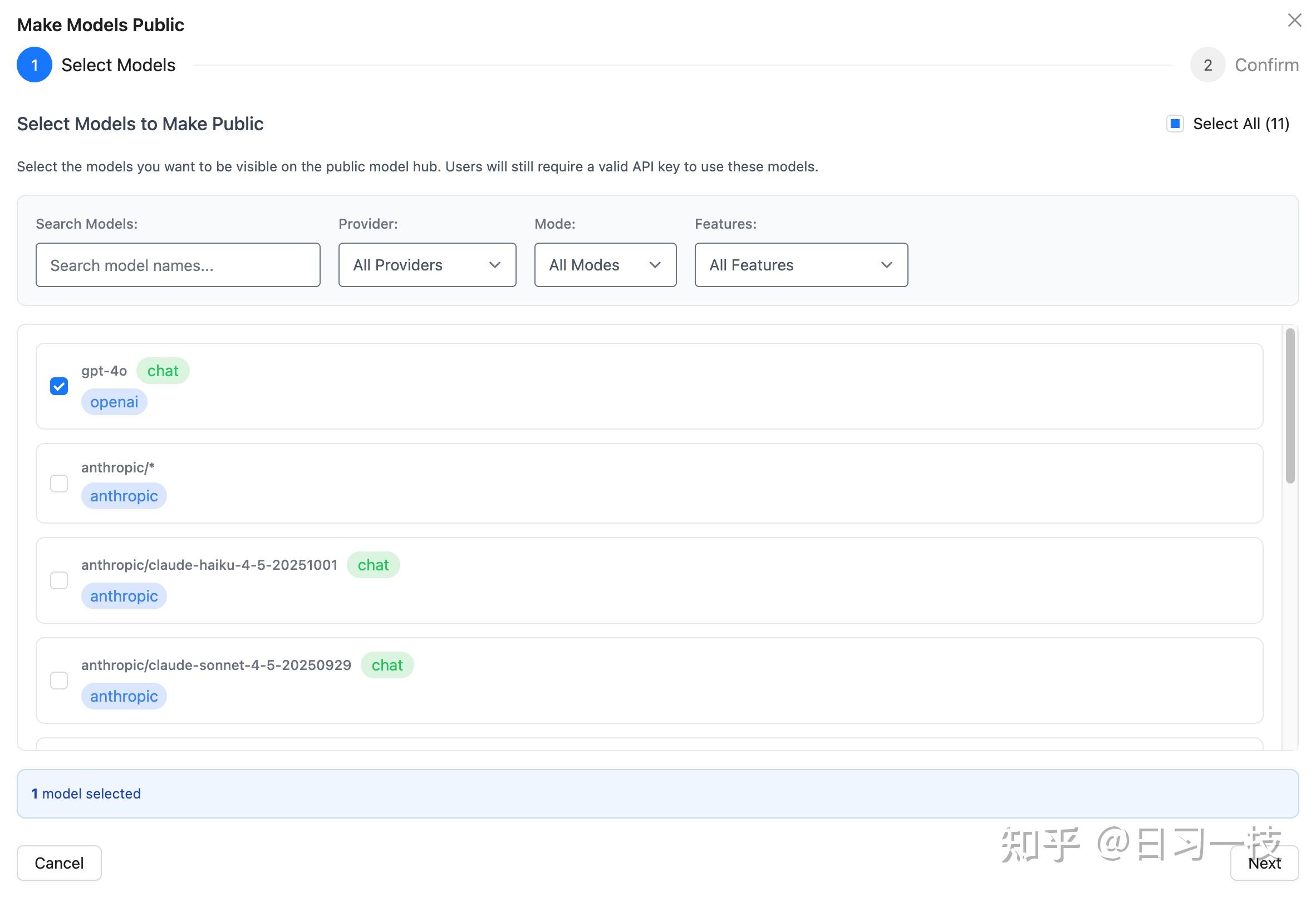Viewport: 1316px width, 897px height.
Task: Click the gpt-4o model name
Action: (x=104, y=371)
